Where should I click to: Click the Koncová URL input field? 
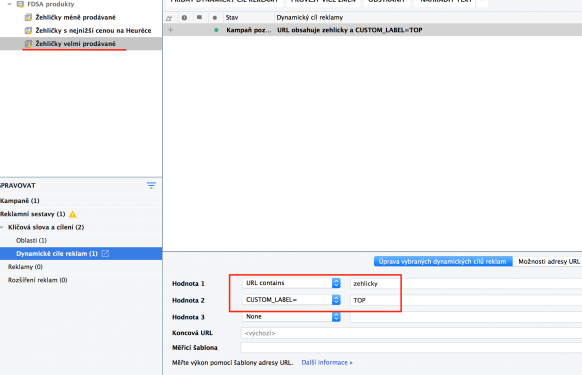[411, 333]
